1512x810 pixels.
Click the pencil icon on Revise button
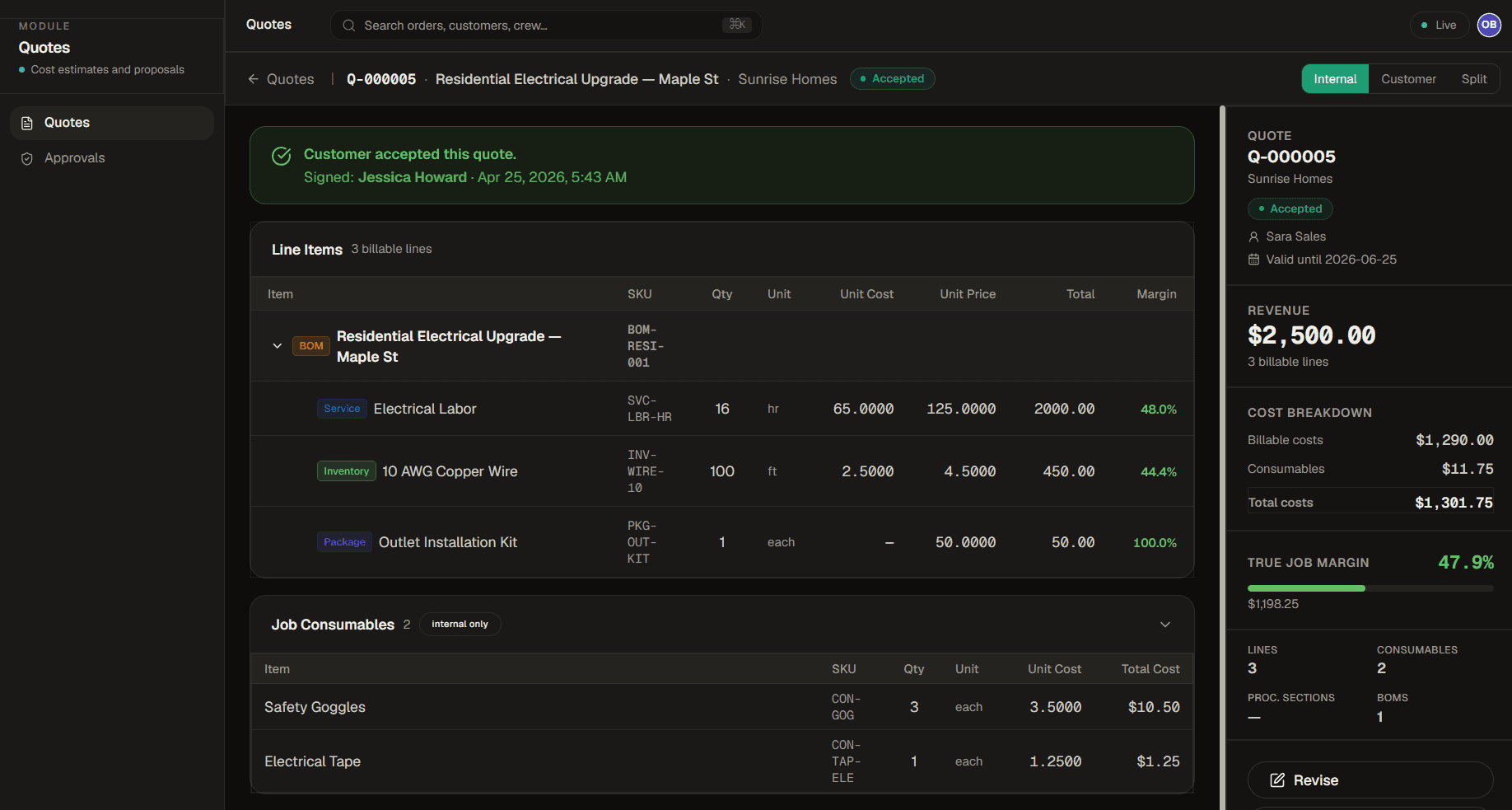tap(1277, 780)
